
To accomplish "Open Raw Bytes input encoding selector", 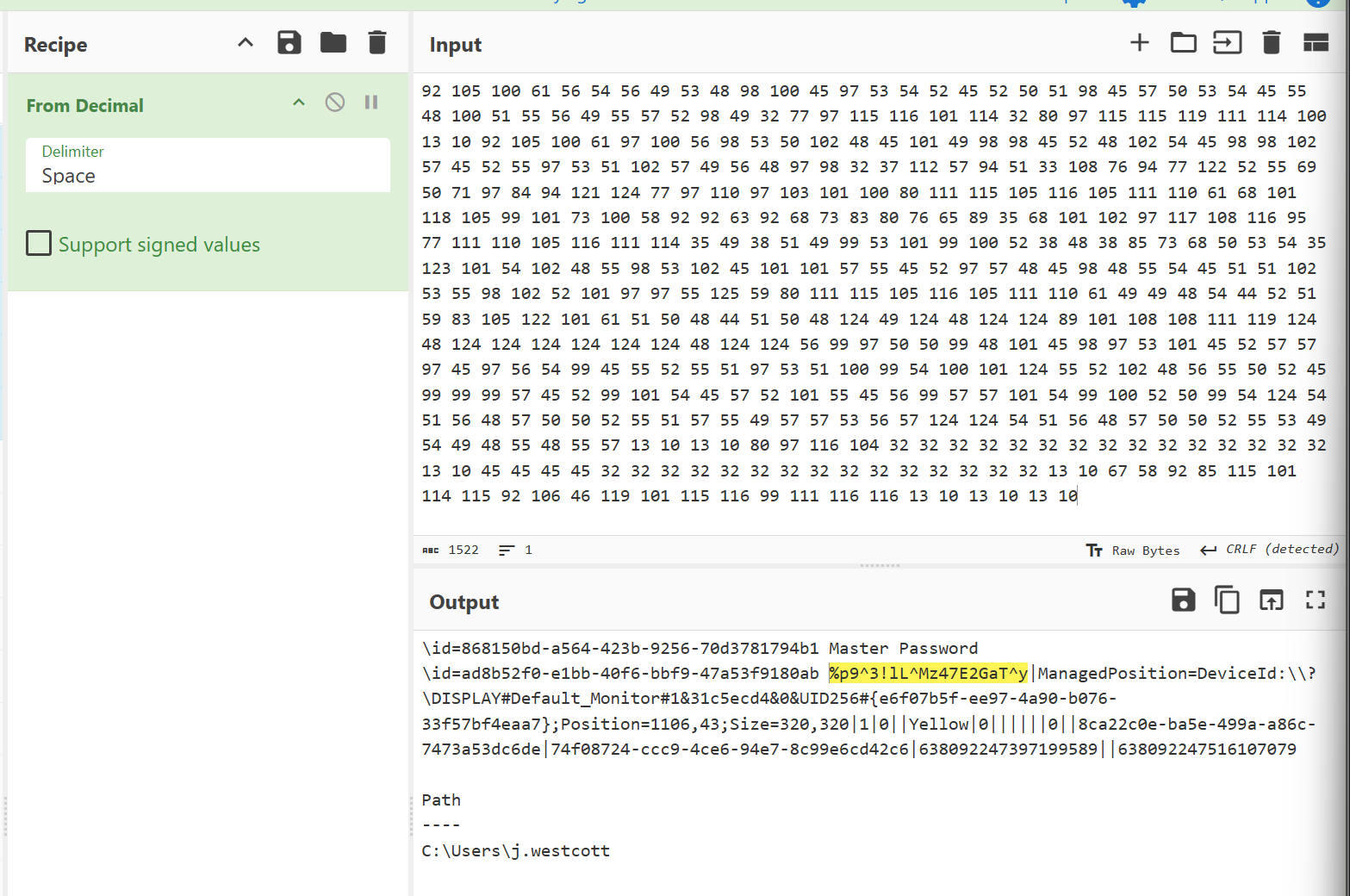I will click(x=1133, y=551).
